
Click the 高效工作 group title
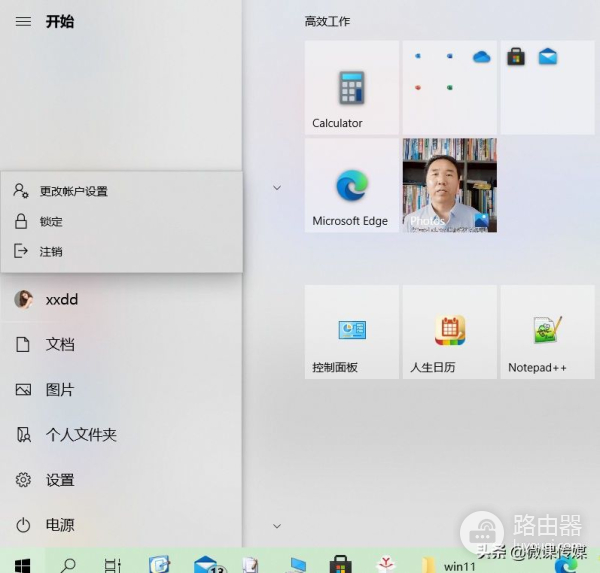(327, 21)
